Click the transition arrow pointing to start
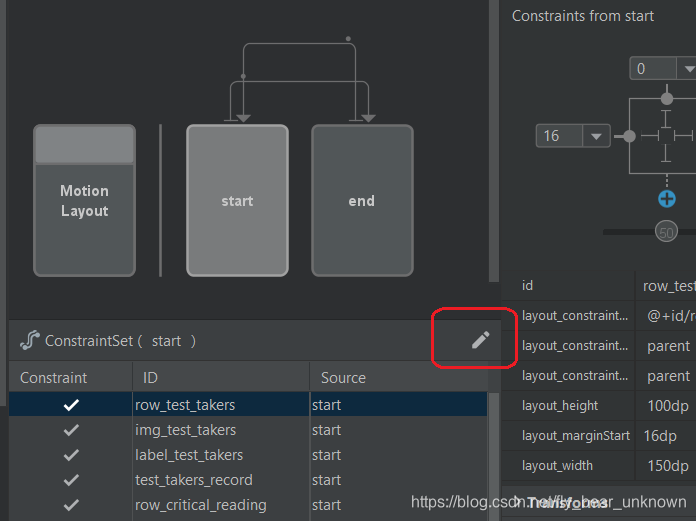The image size is (696, 521). pos(243,118)
